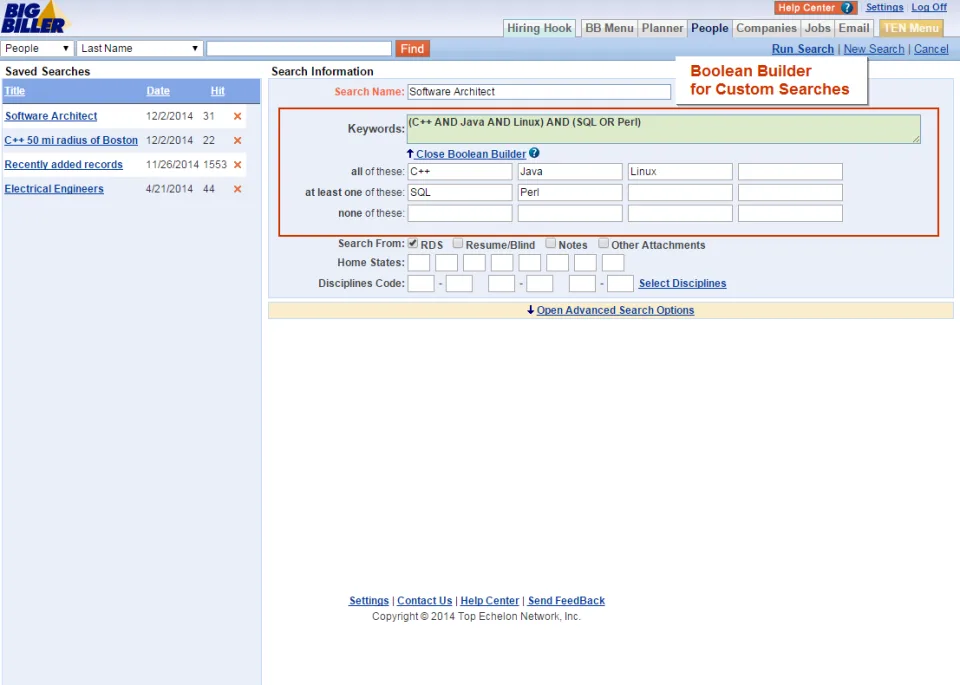
Task: Delete the C++ Boston radius saved search
Action: (x=238, y=141)
